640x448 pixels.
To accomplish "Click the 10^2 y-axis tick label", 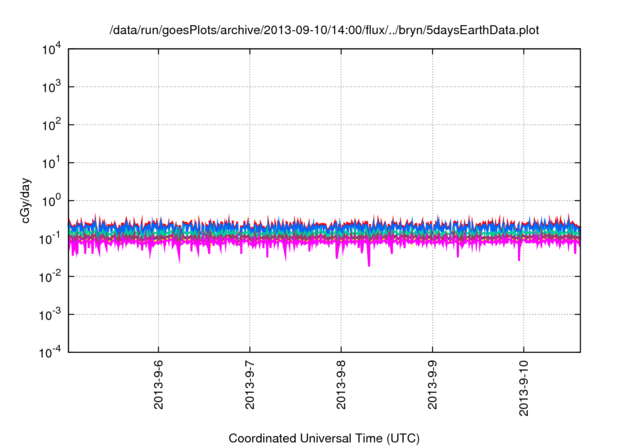I will [x=51, y=125].
